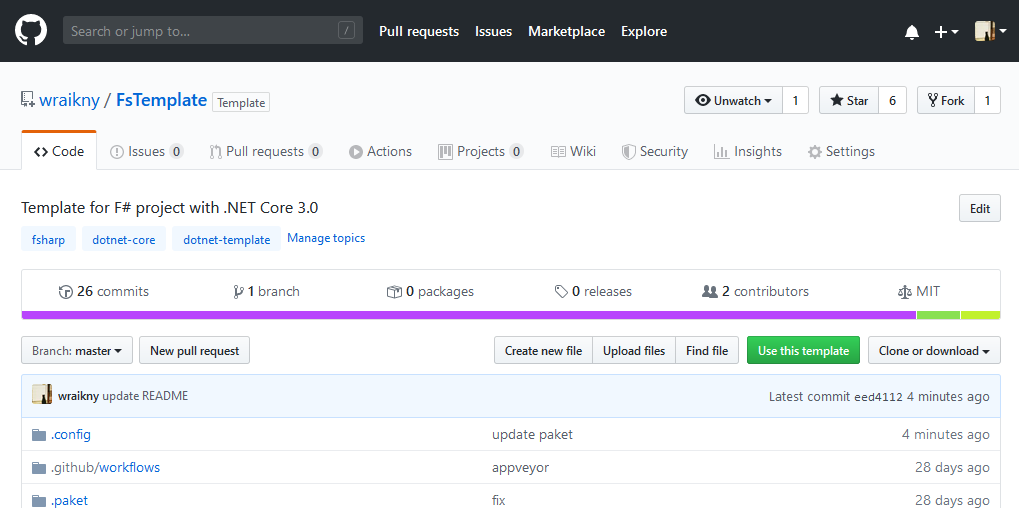Open the .config folder
Image resolution: width=1019 pixels, height=508 pixels.
pos(71,434)
